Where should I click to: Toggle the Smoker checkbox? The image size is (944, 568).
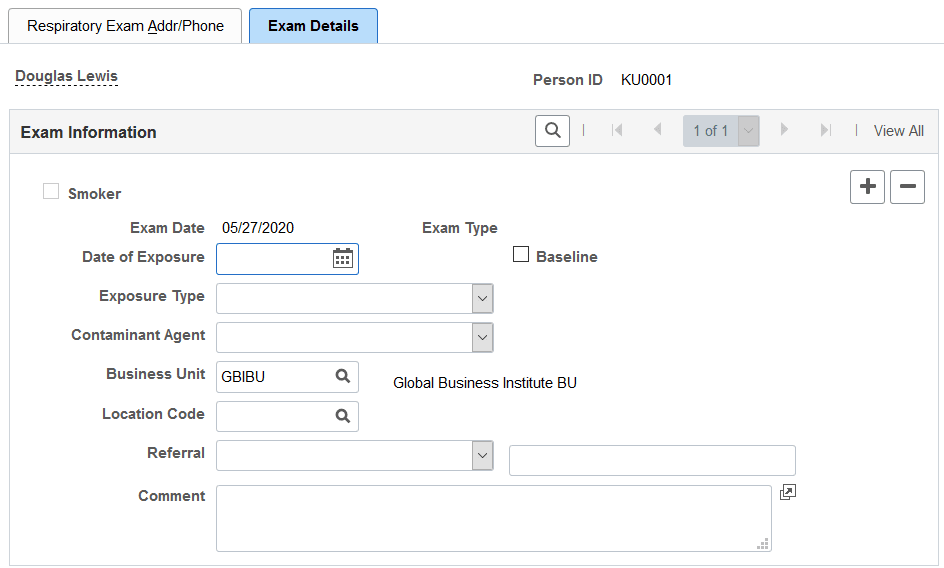tap(51, 192)
